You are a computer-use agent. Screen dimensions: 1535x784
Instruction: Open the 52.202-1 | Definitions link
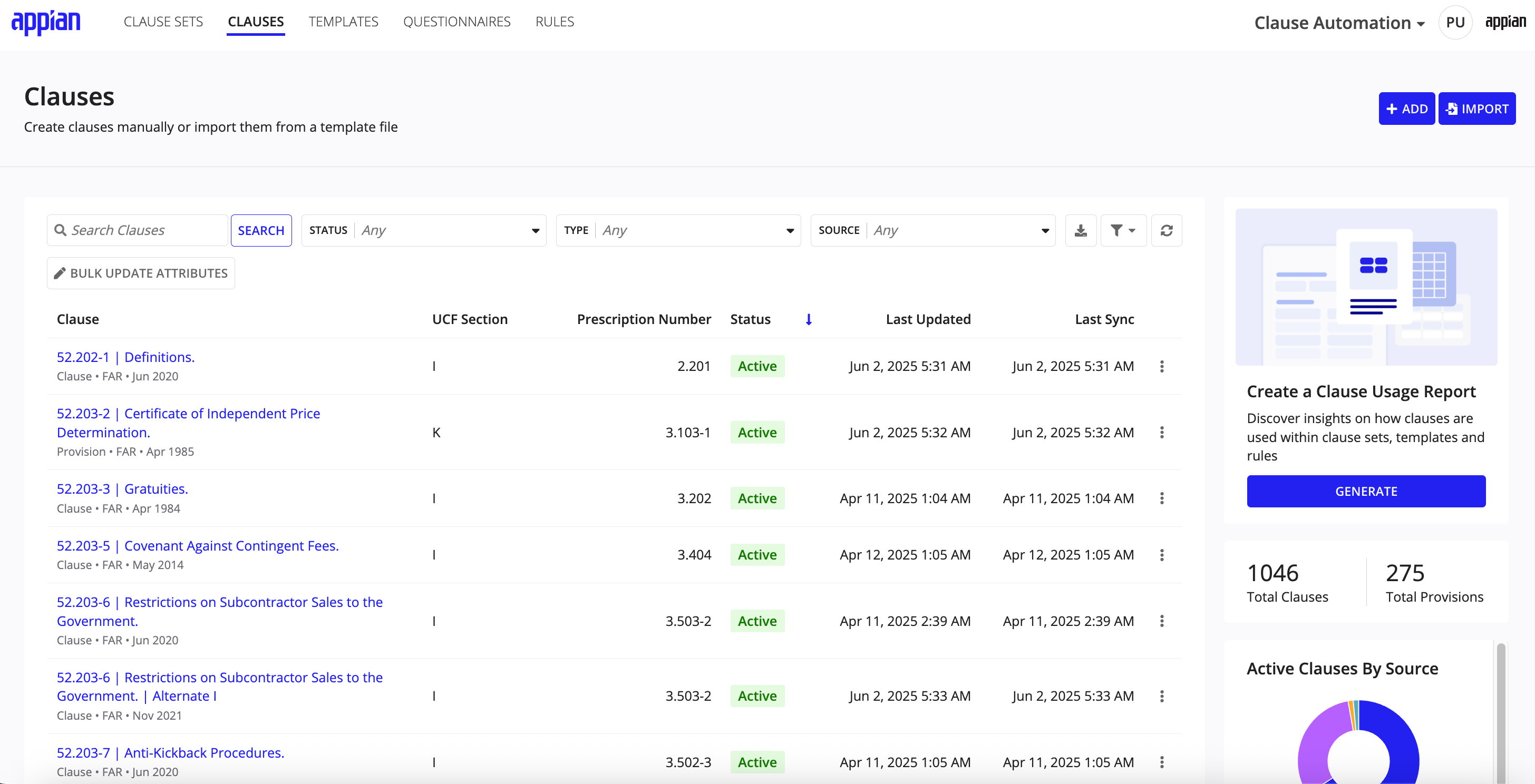coord(126,357)
